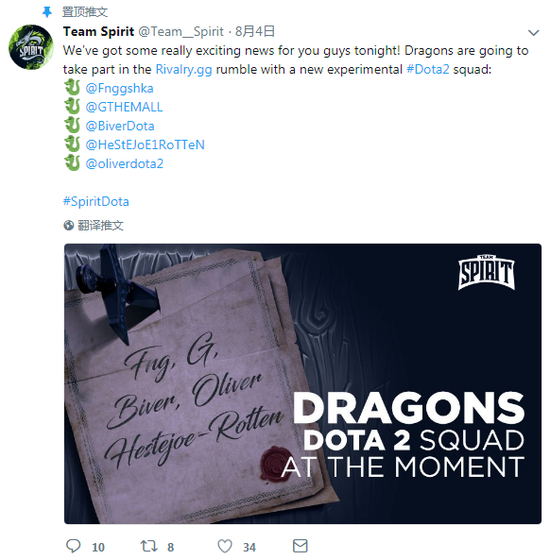This screenshot has width=550, height=560.
Task: Open Team Spirit profile avatar
Action: [x=31, y=47]
